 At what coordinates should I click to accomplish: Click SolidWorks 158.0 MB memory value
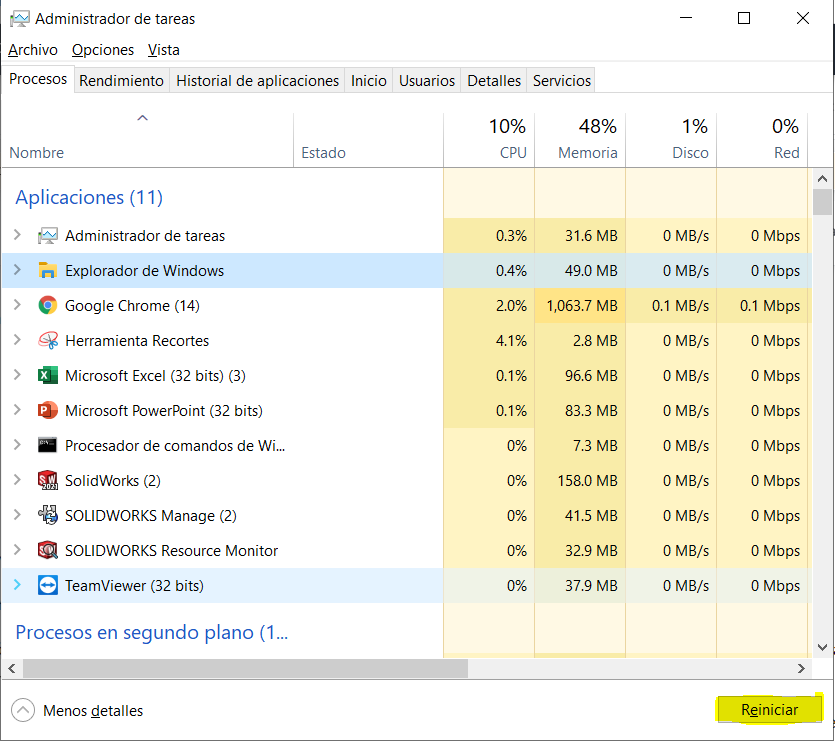click(587, 481)
